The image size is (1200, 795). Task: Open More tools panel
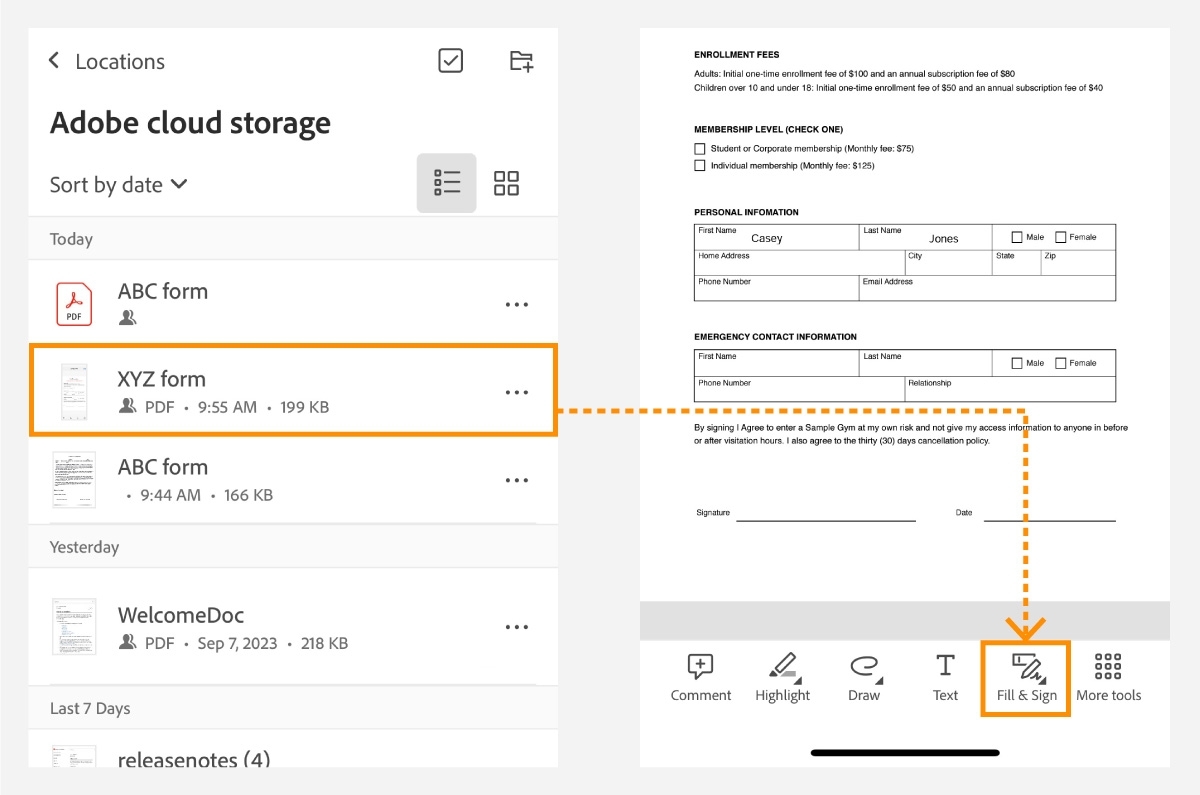tap(1108, 676)
